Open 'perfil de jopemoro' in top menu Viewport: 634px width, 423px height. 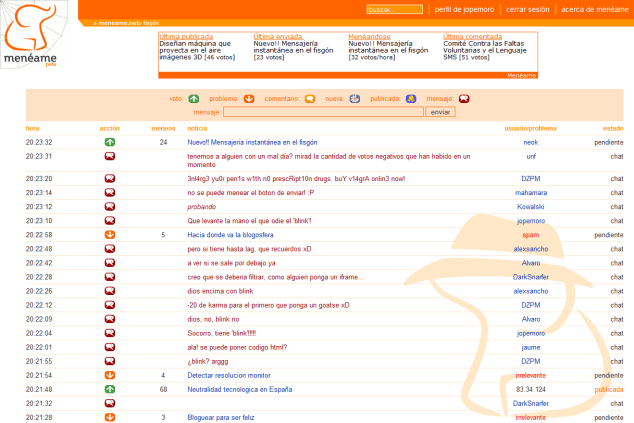point(462,9)
